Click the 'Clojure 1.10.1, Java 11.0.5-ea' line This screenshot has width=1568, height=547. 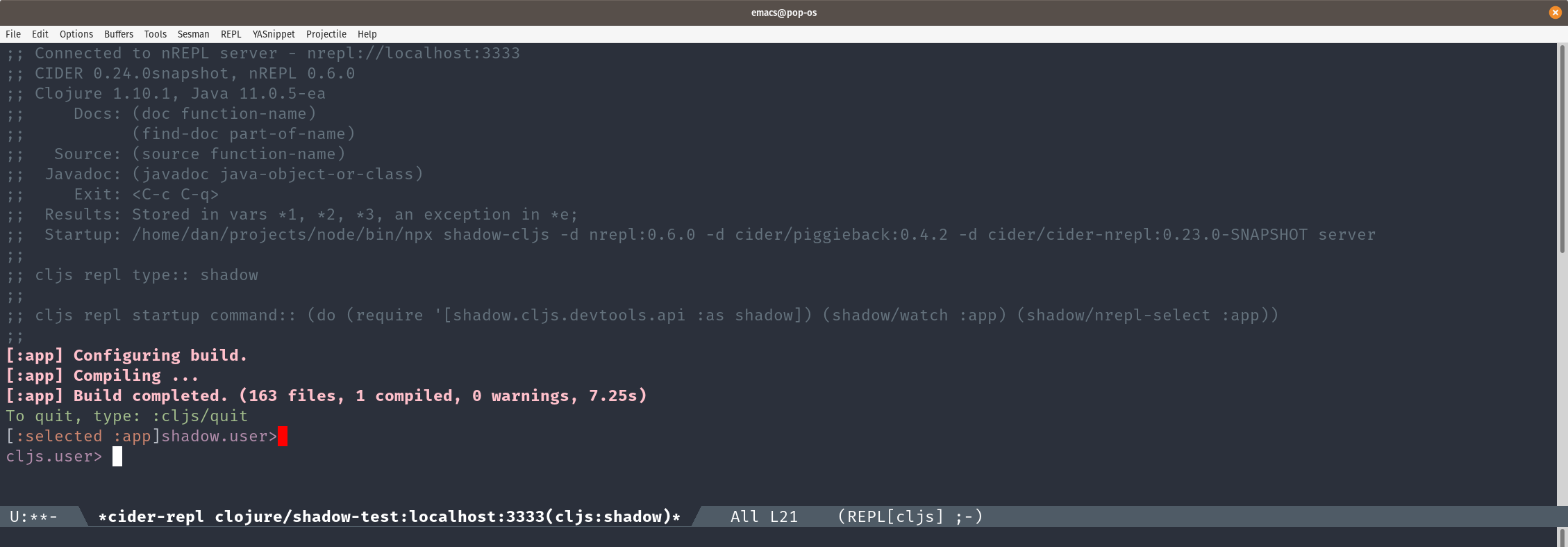(166, 94)
